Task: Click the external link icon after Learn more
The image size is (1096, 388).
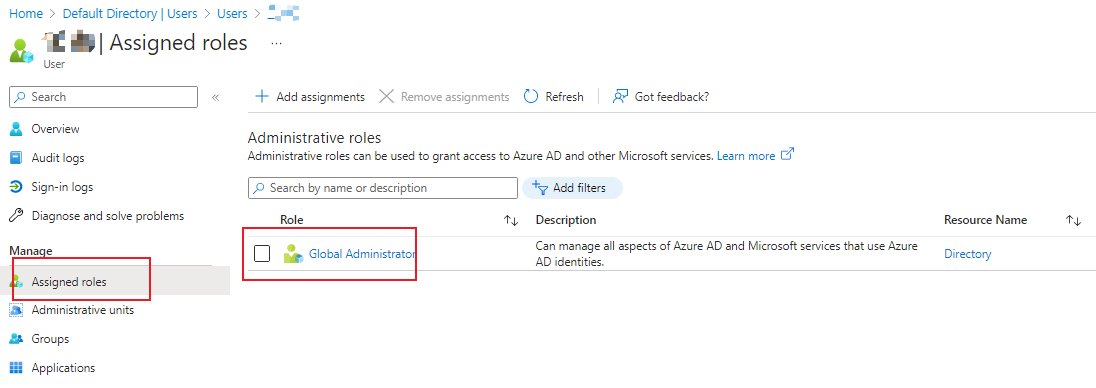Action: pos(787,155)
